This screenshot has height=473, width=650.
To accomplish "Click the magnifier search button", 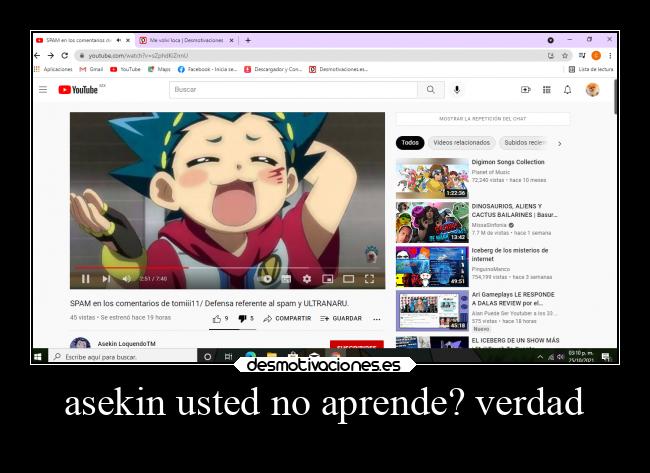I will point(431,90).
